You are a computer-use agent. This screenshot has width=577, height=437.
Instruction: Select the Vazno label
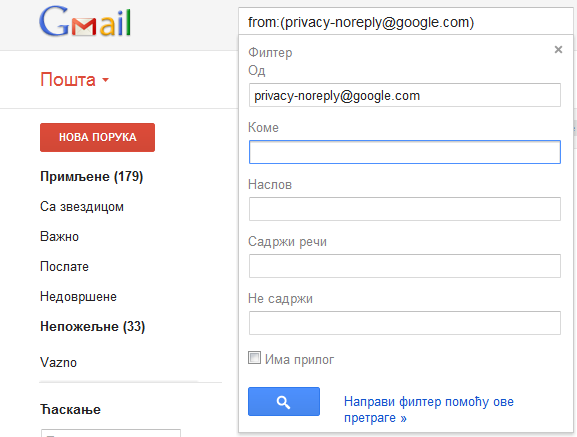coord(59,363)
